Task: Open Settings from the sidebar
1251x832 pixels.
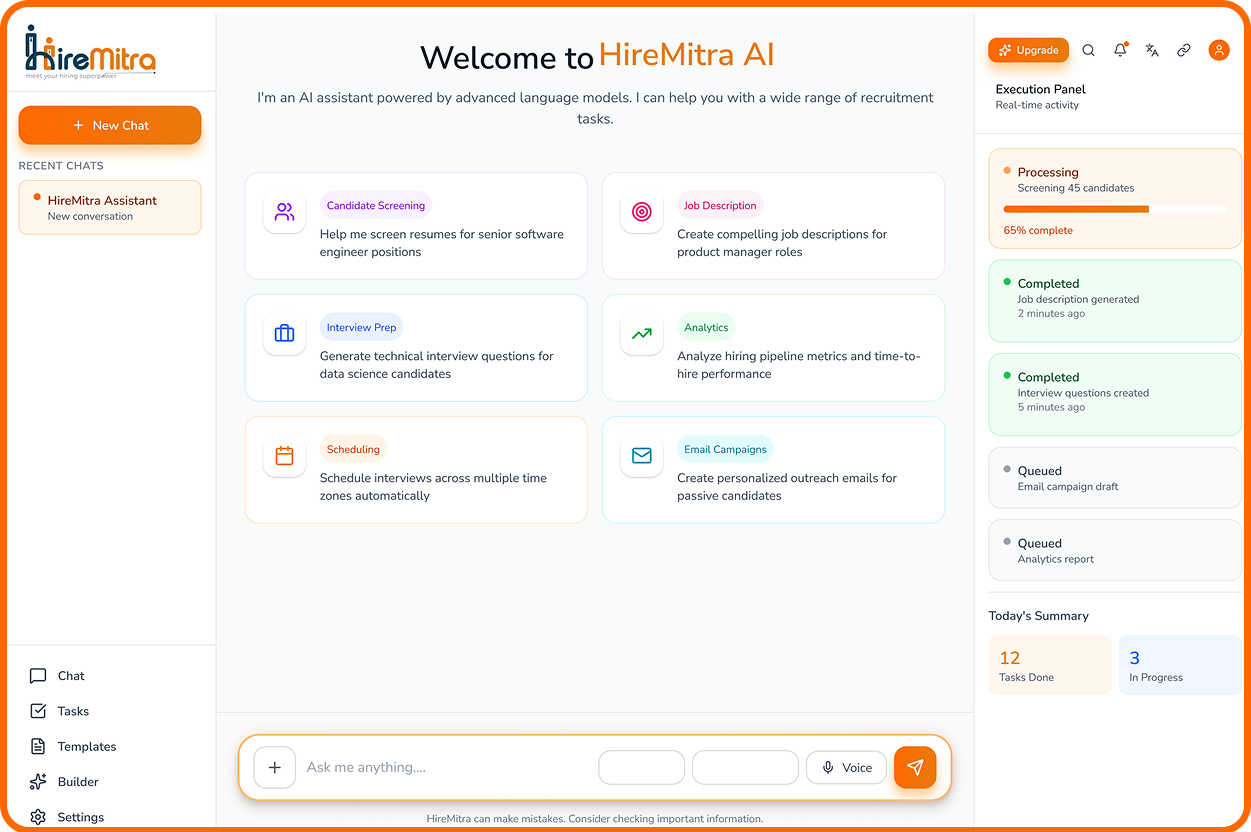Action: coord(80,817)
